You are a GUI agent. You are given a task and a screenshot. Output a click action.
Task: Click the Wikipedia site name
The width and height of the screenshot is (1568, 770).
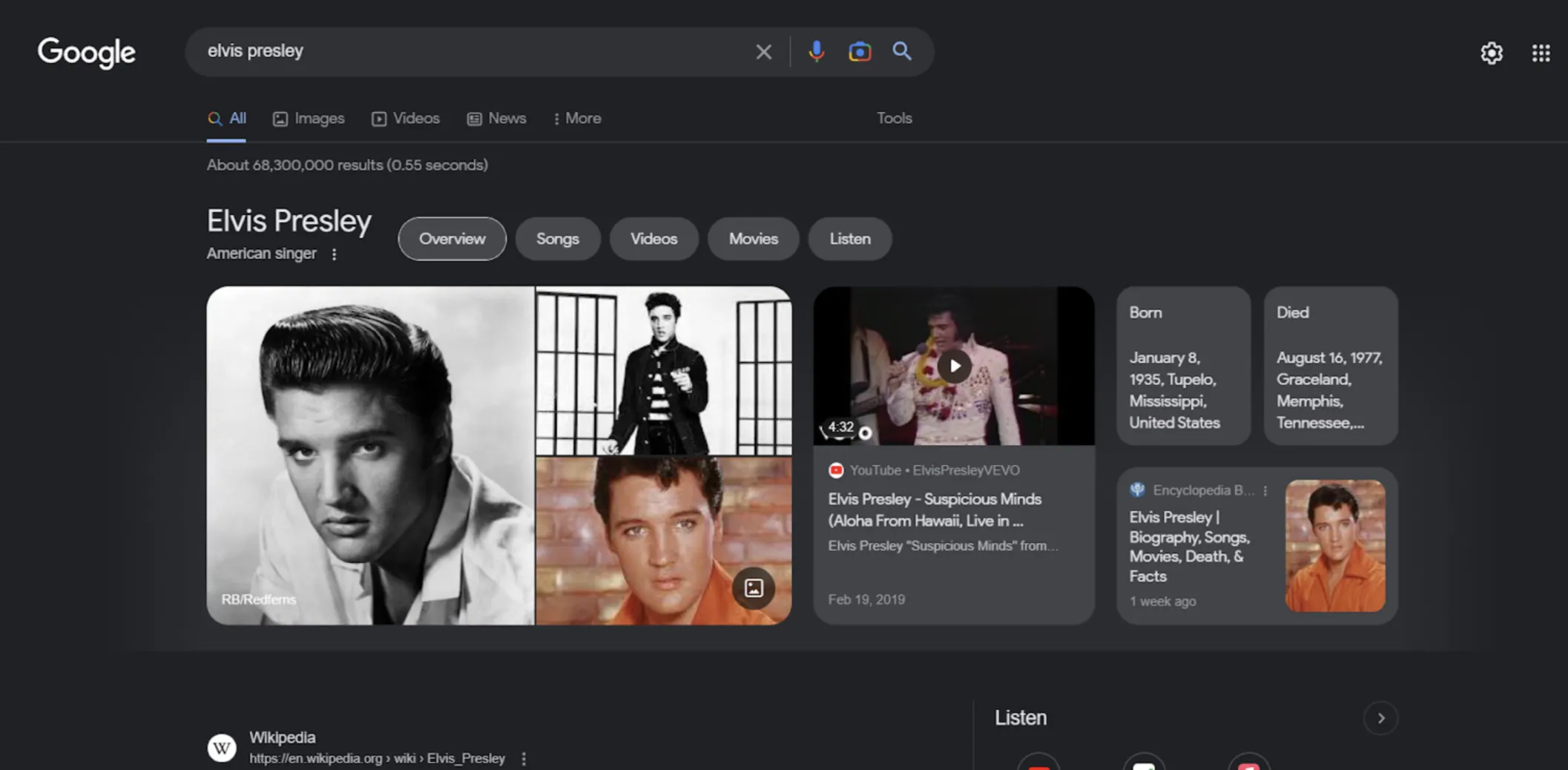pyautogui.click(x=283, y=738)
